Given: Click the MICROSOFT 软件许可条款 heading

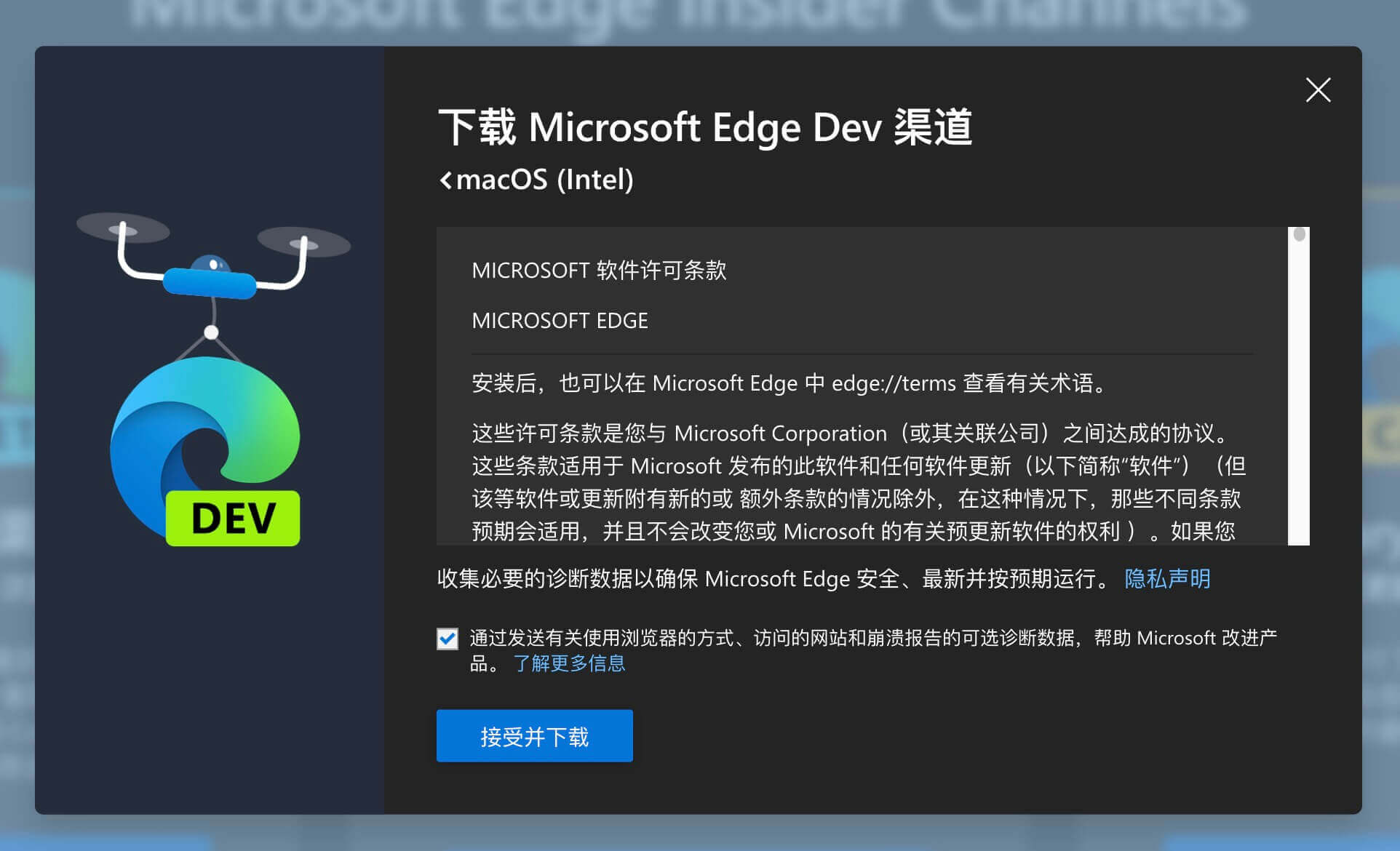Looking at the screenshot, I should [599, 271].
